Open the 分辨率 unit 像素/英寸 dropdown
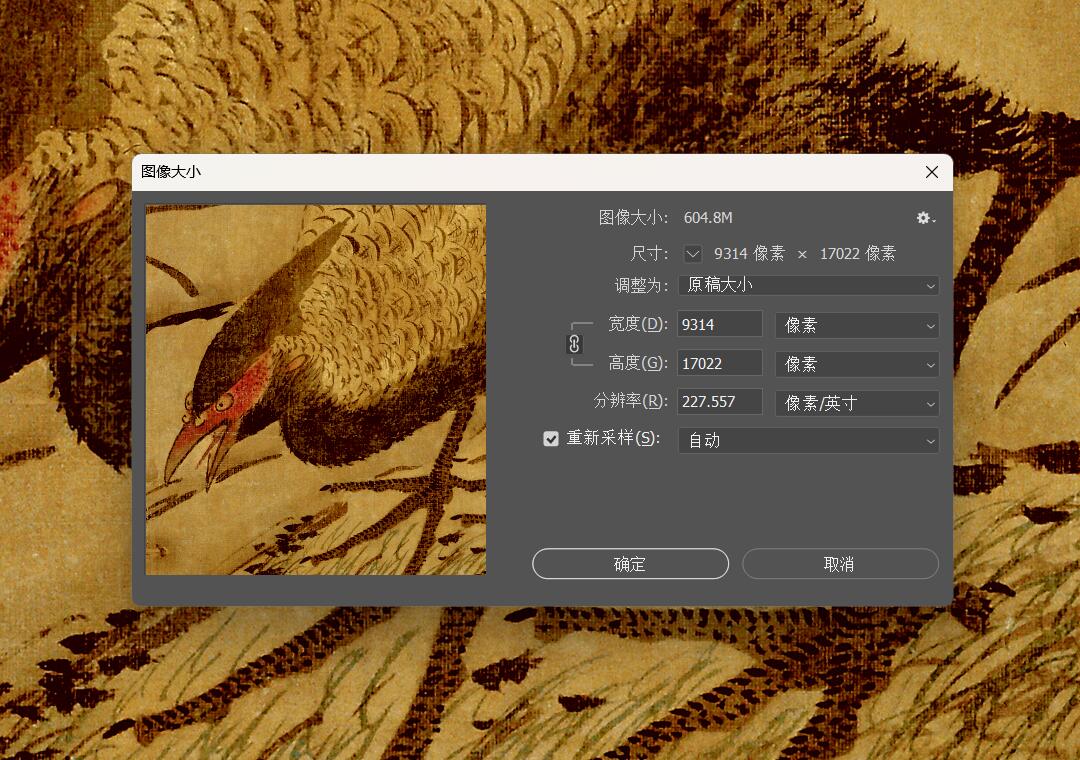Image resolution: width=1080 pixels, height=760 pixels. point(857,403)
